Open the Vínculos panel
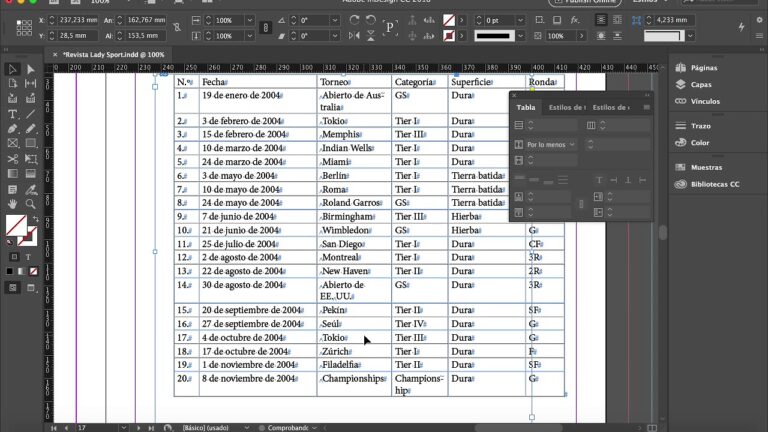 (x=705, y=101)
